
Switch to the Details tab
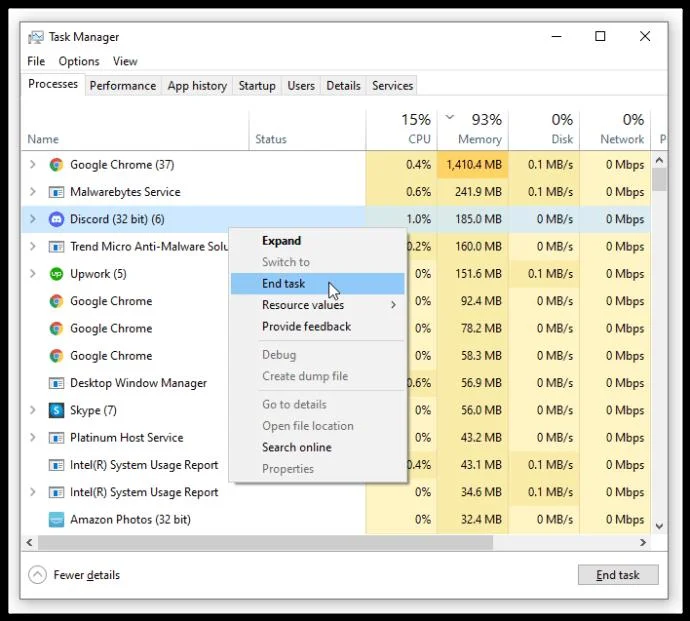click(343, 86)
